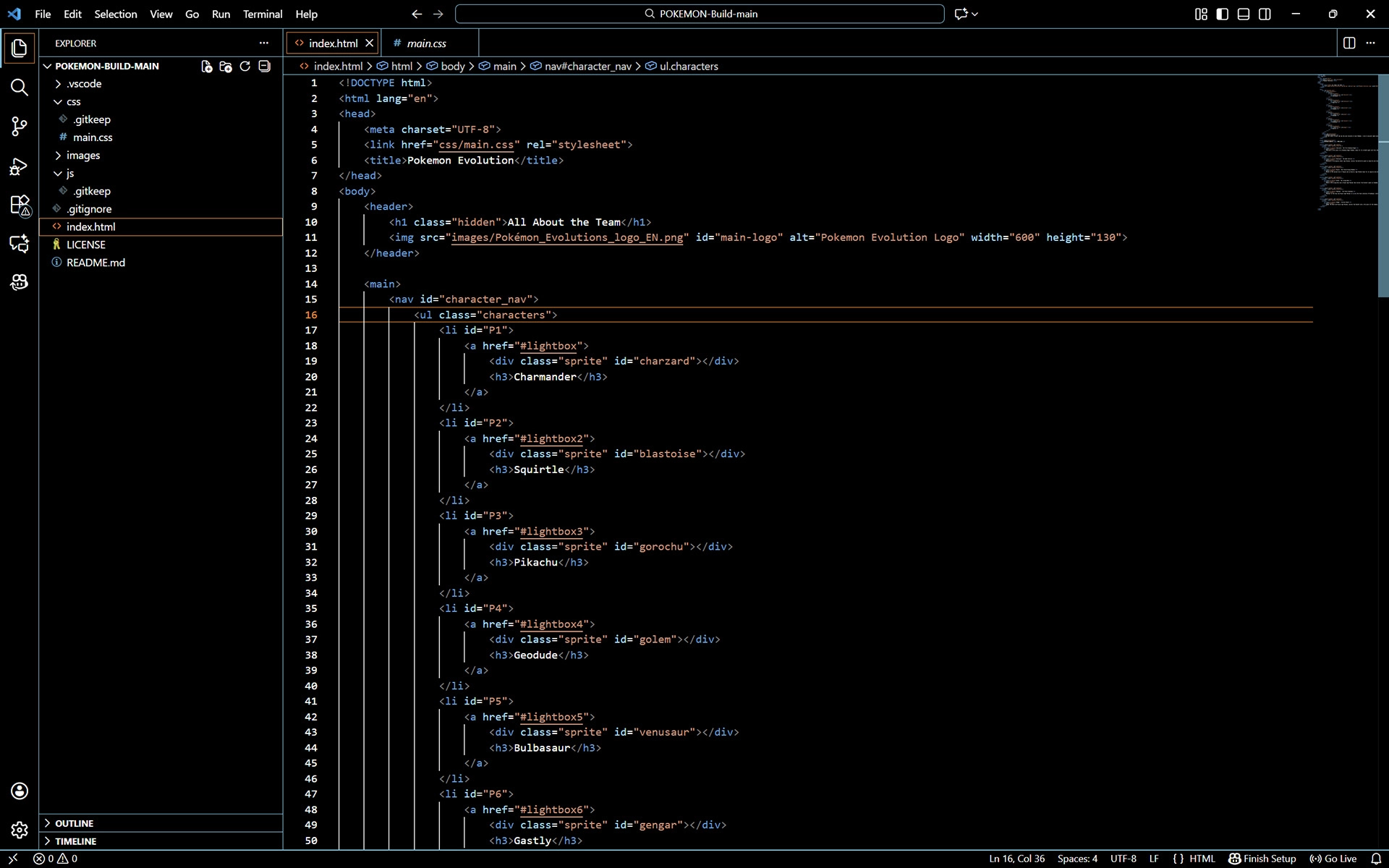Switch to the main.css tab

coord(426,43)
